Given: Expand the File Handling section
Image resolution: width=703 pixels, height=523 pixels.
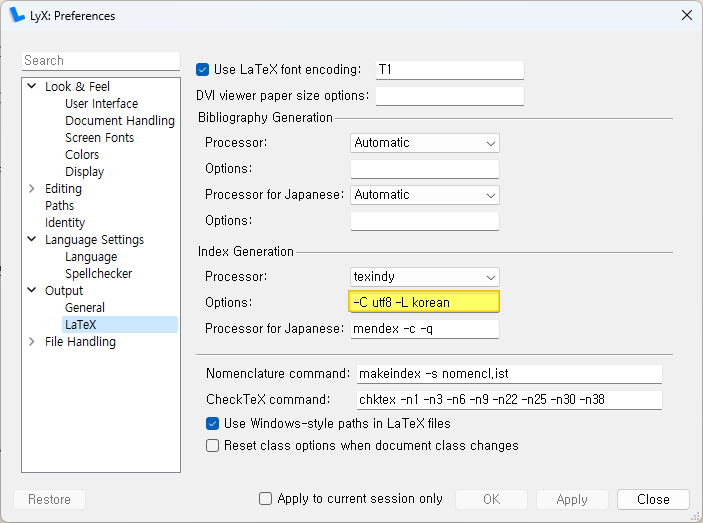Looking at the screenshot, I should coord(32,342).
